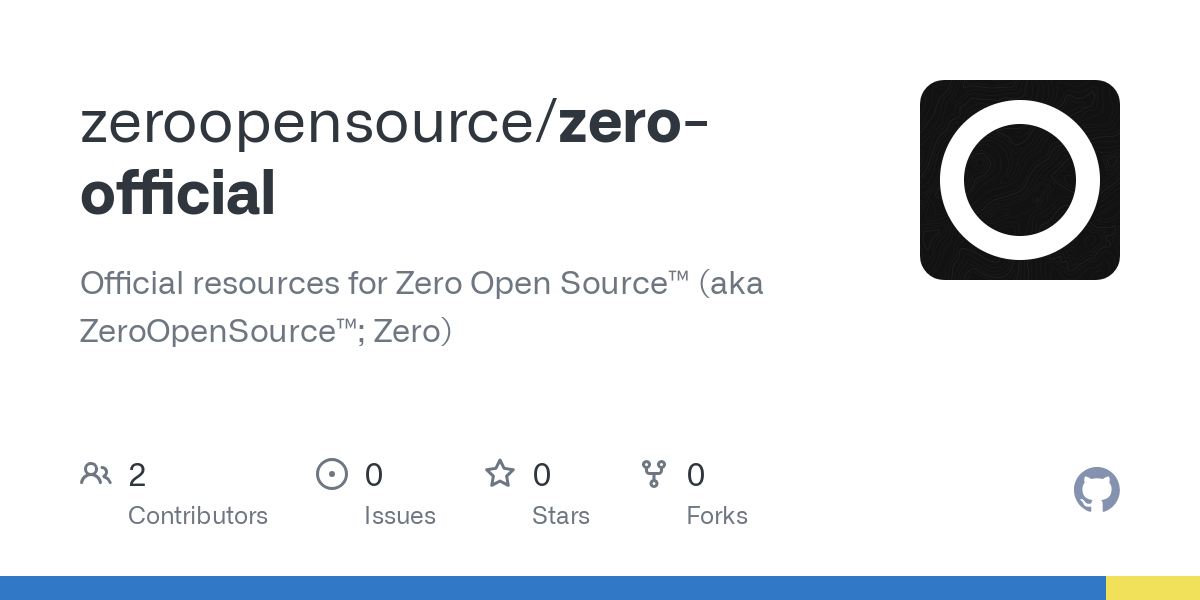This screenshot has width=1200, height=600.
Task: Click the GitHub Octocat logo icon
Action: [1096, 490]
